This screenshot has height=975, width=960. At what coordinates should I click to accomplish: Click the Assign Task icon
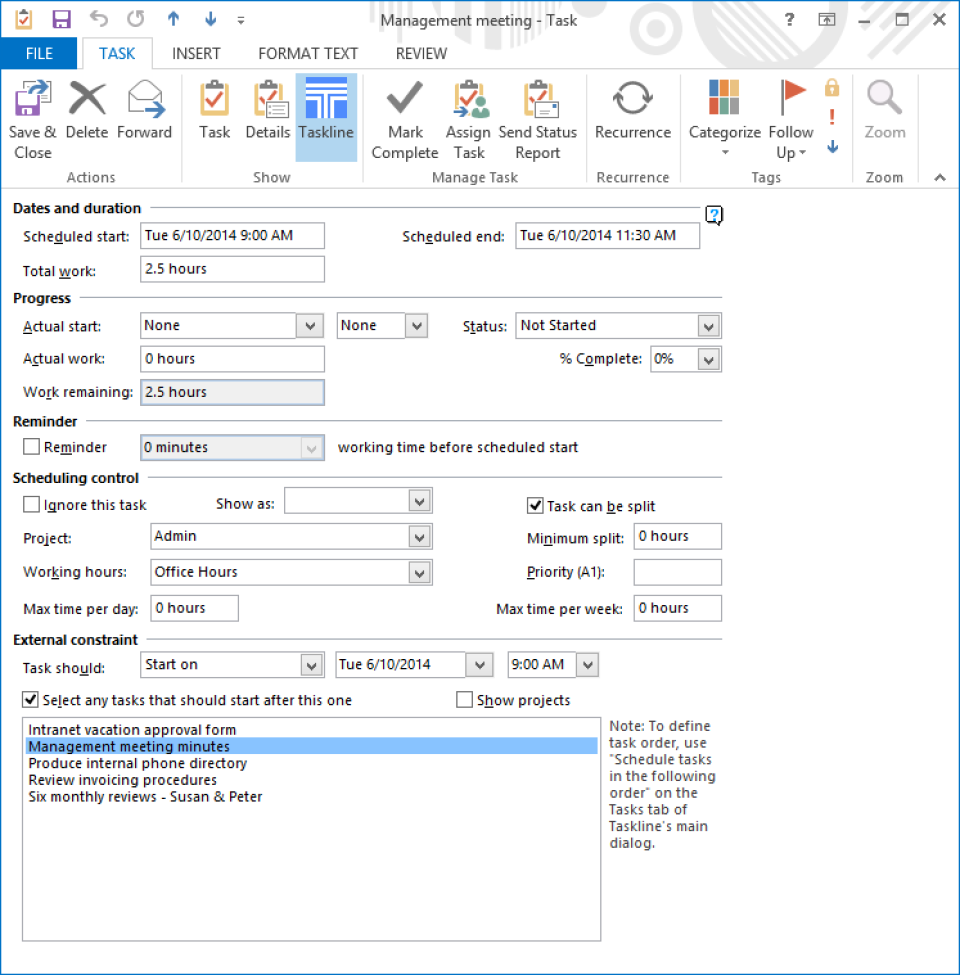(469, 99)
